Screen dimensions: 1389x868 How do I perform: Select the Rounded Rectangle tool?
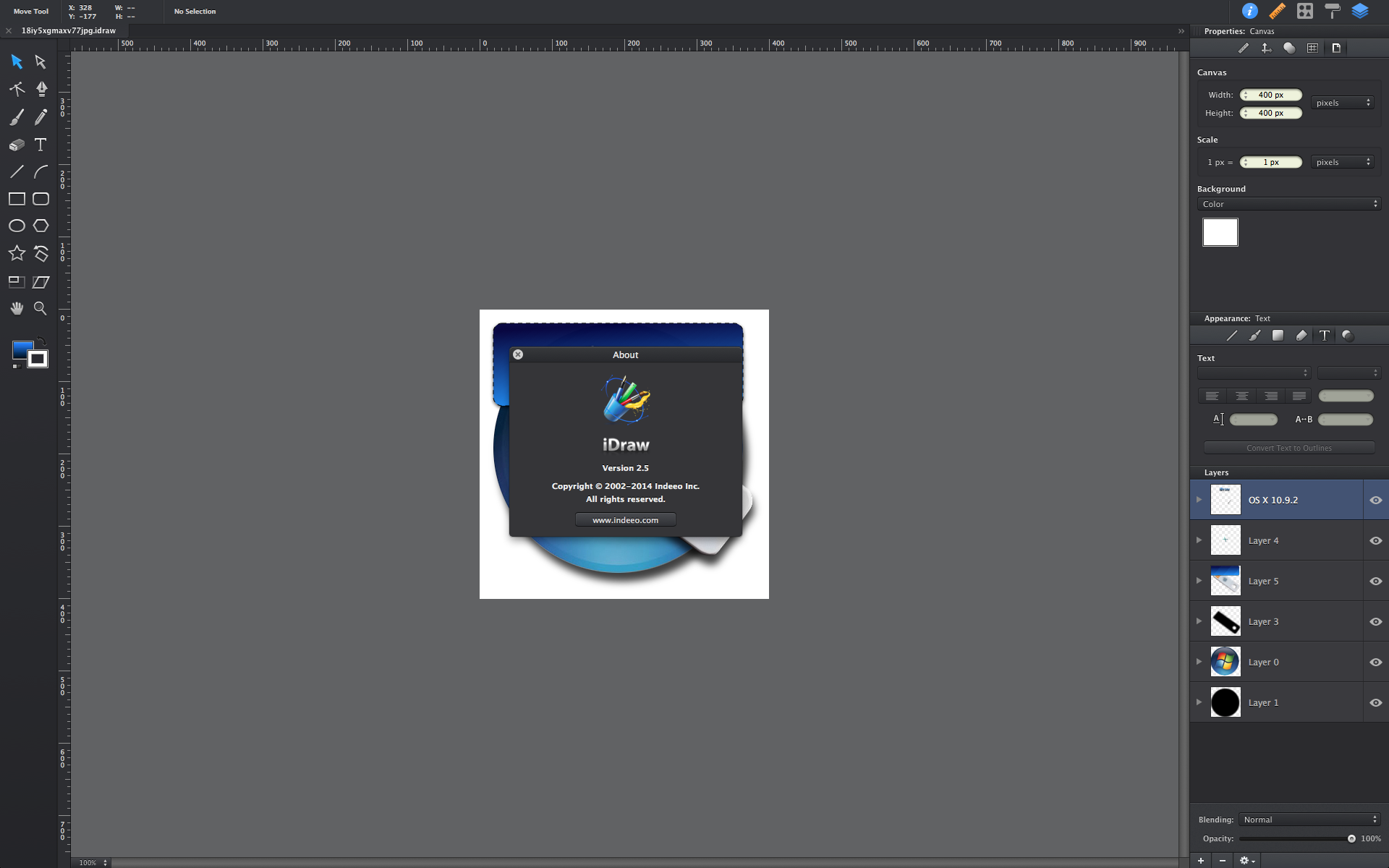[41, 199]
